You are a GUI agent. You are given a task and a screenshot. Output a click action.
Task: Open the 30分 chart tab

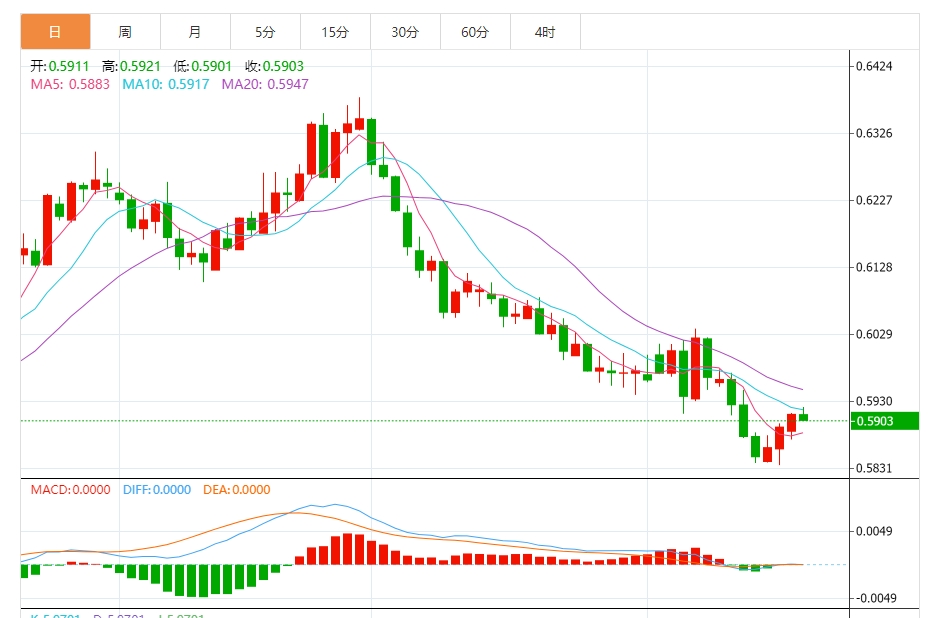pos(405,32)
